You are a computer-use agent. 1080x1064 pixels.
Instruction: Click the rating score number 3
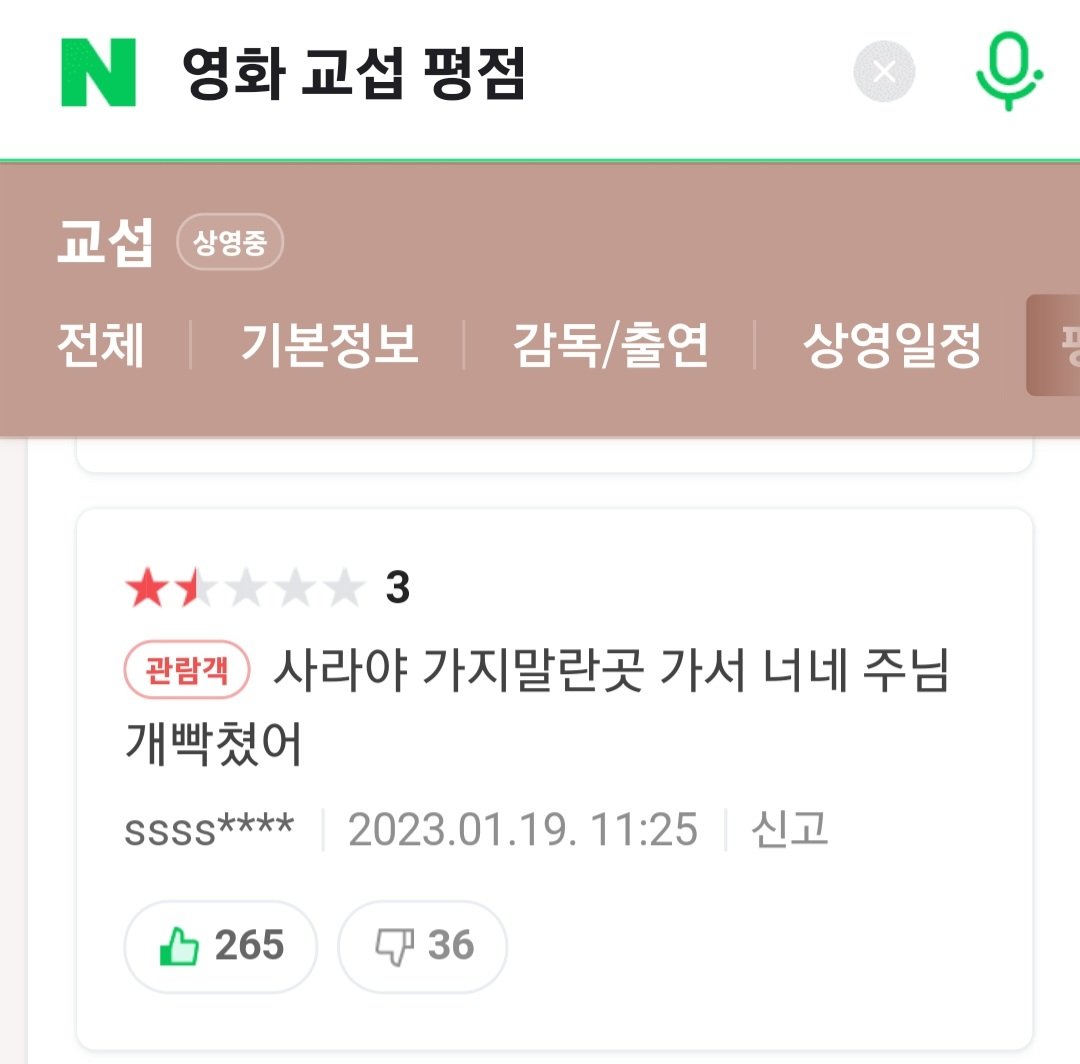click(397, 589)
